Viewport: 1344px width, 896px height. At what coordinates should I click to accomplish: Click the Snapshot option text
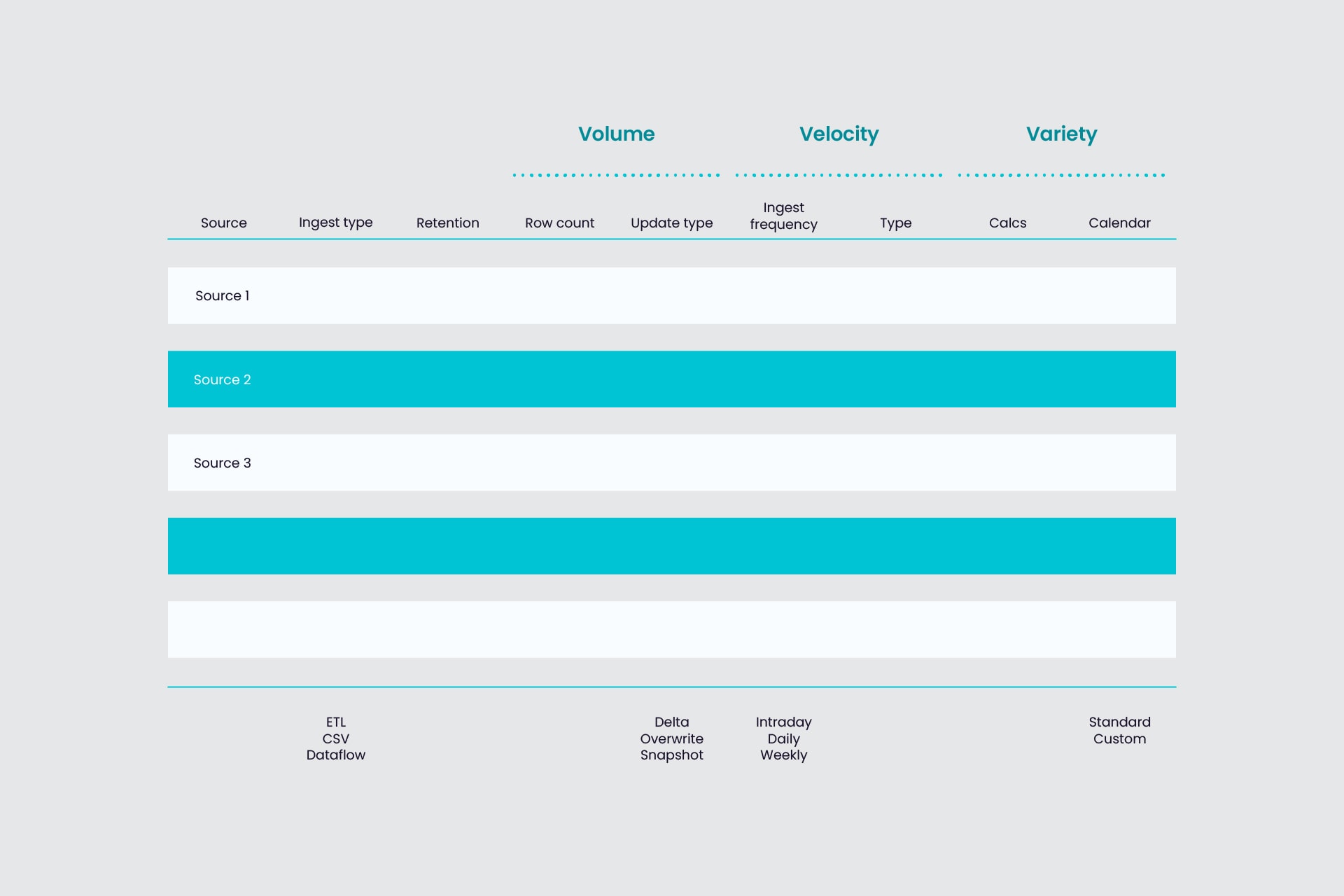coord(671,755)
